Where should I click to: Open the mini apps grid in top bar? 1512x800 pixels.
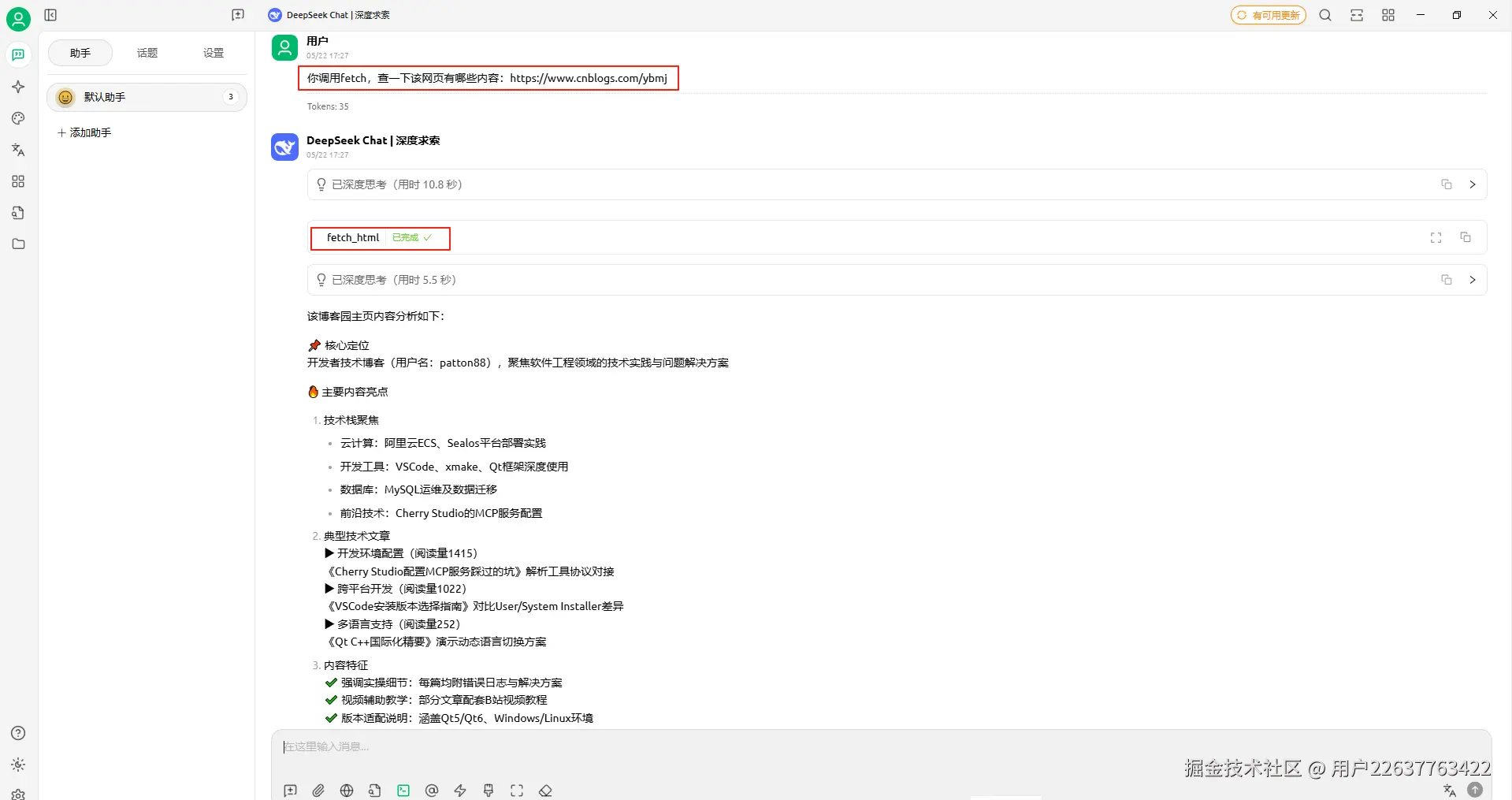click(x=1388, y=15)
